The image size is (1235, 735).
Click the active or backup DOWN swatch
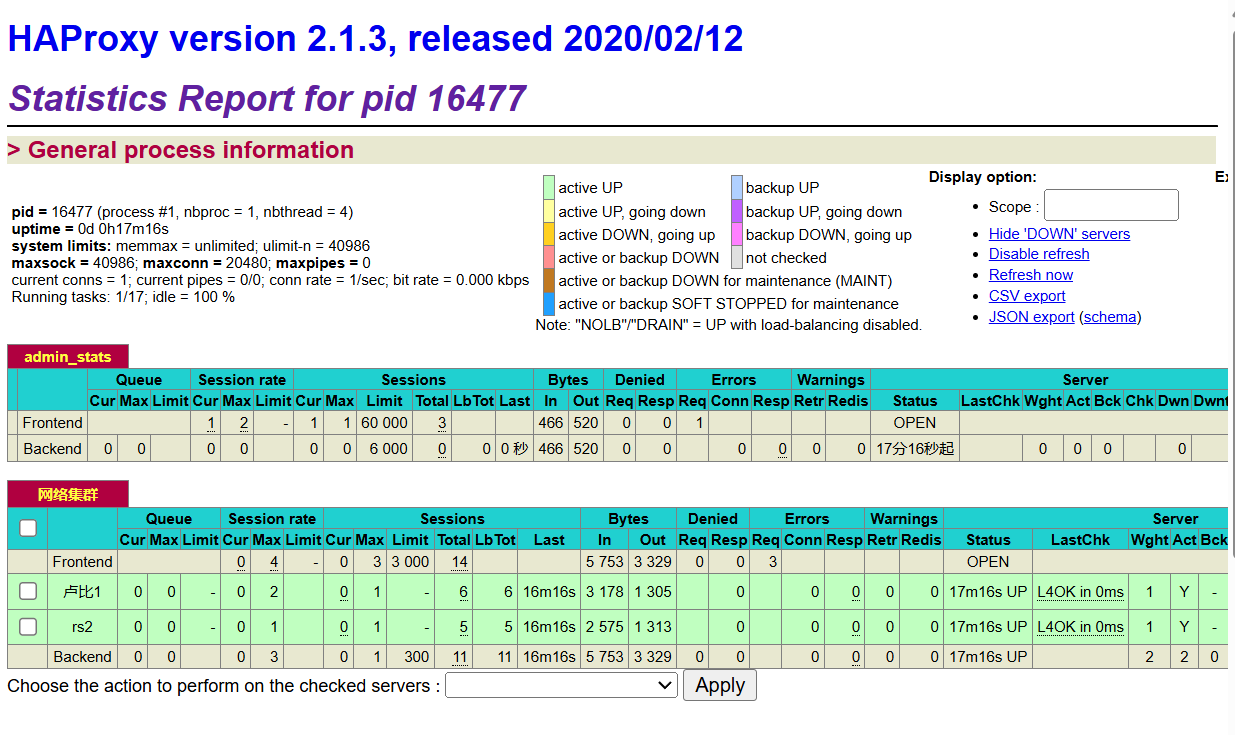pyautogui.click(x=548, y=257)
